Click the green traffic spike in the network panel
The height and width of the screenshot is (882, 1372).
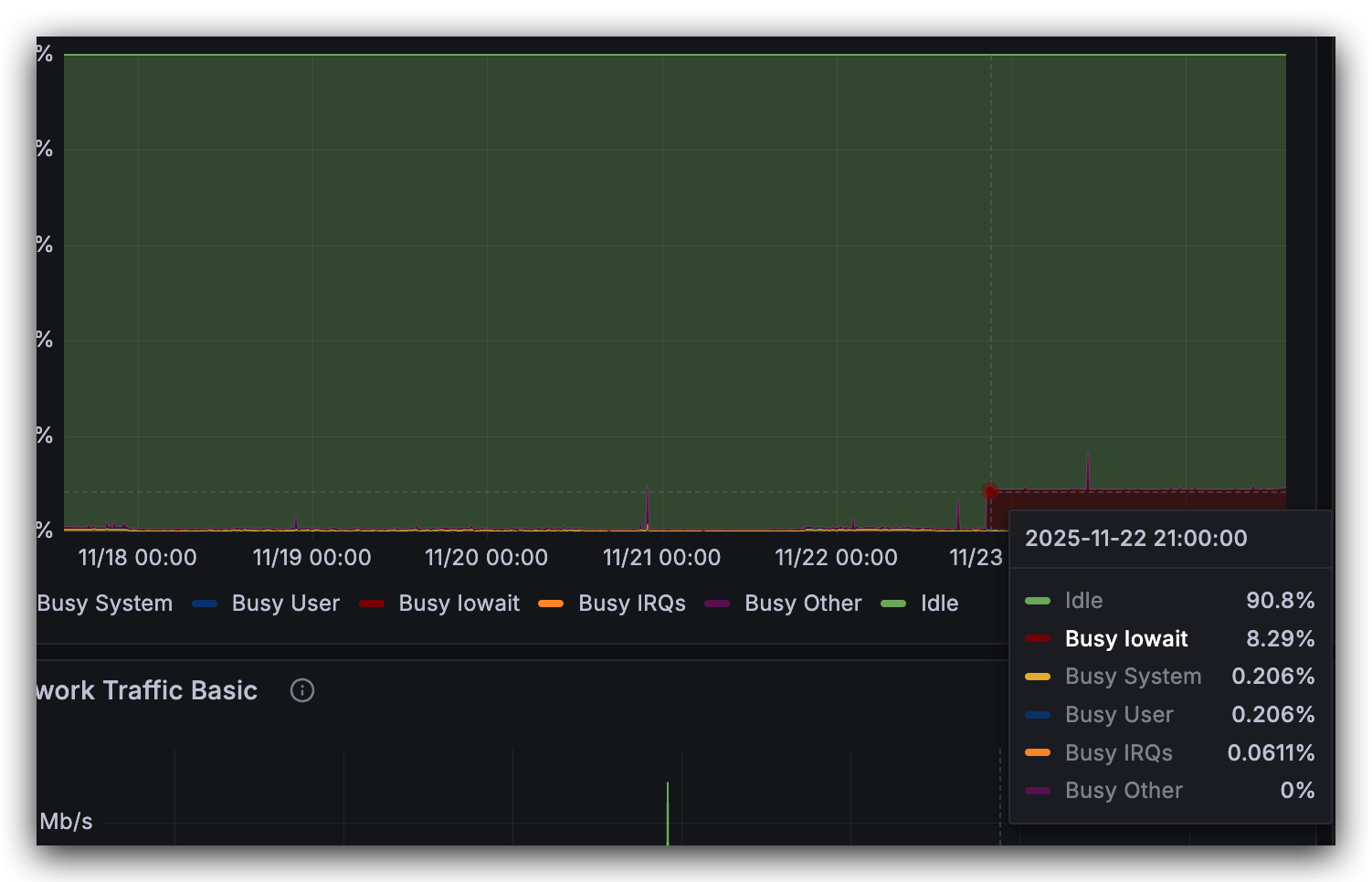(668, 814)
